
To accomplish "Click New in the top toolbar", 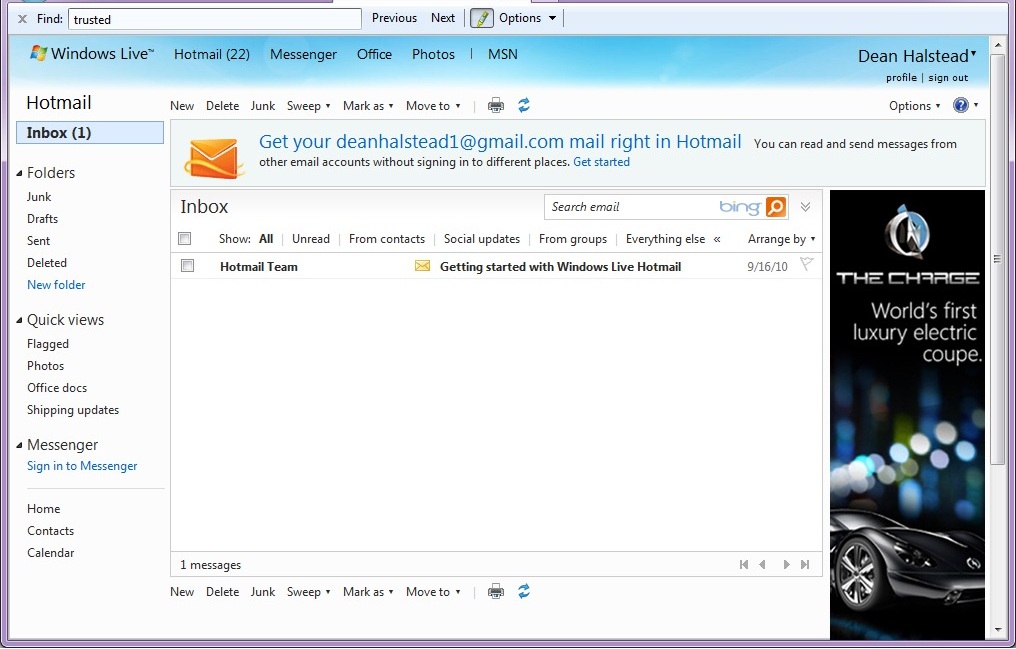I will point(181,106).
